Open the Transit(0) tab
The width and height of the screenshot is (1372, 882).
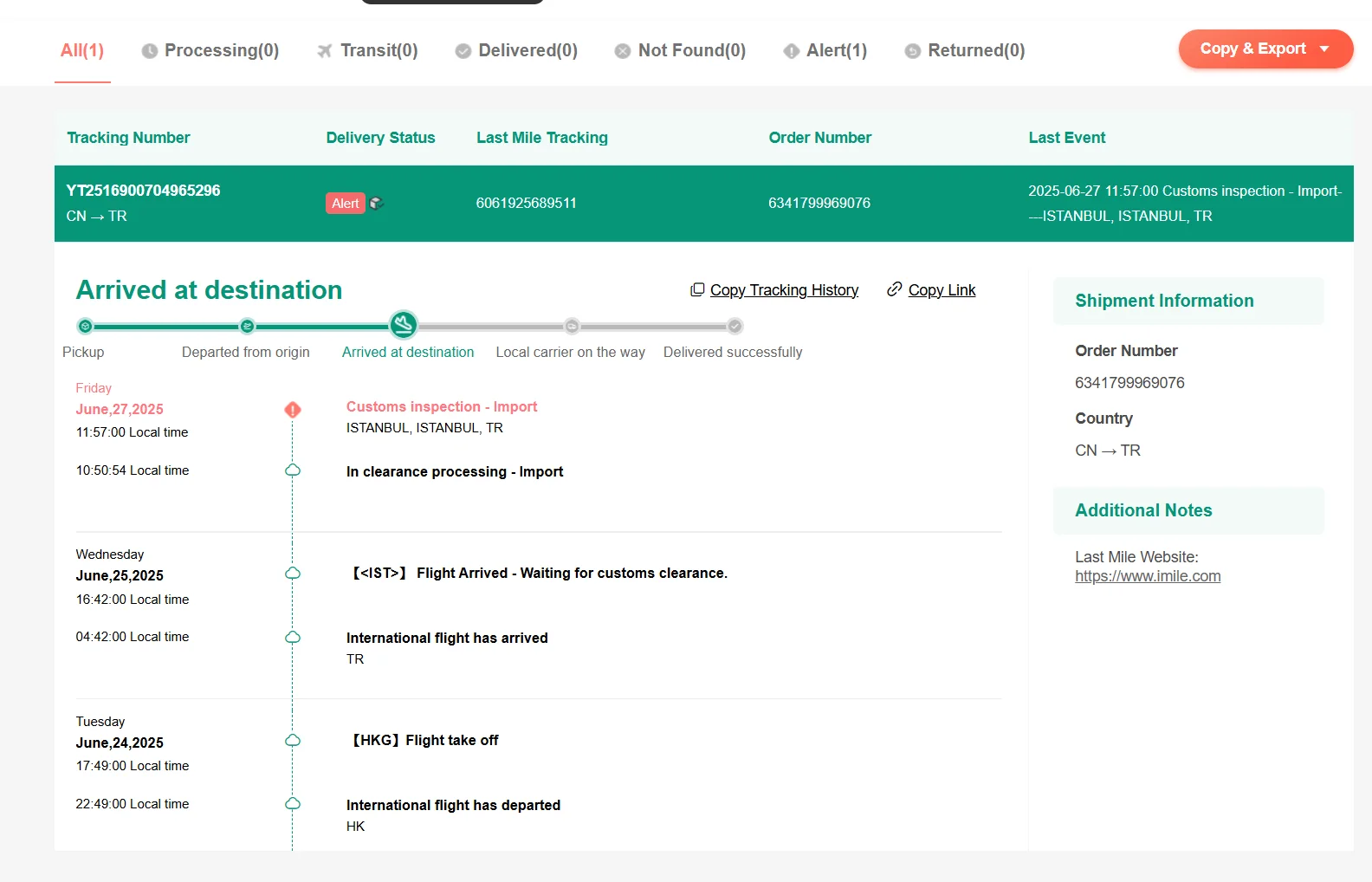pyautogui.click(x=367, y=50)
